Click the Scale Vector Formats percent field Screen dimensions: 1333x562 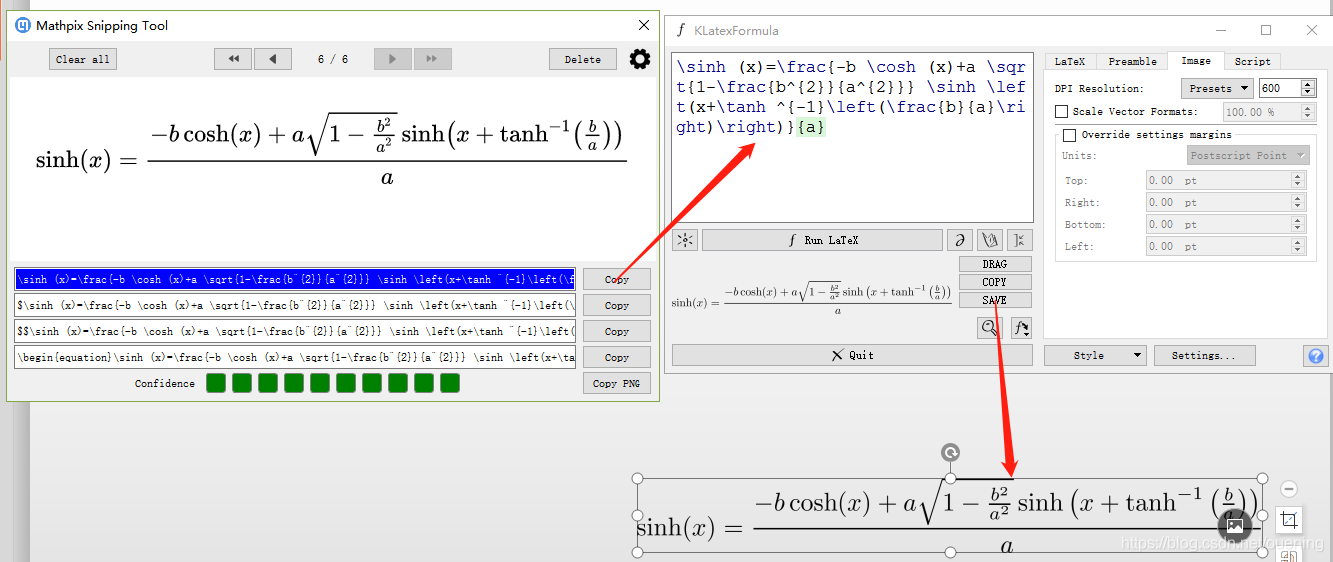1268,112
